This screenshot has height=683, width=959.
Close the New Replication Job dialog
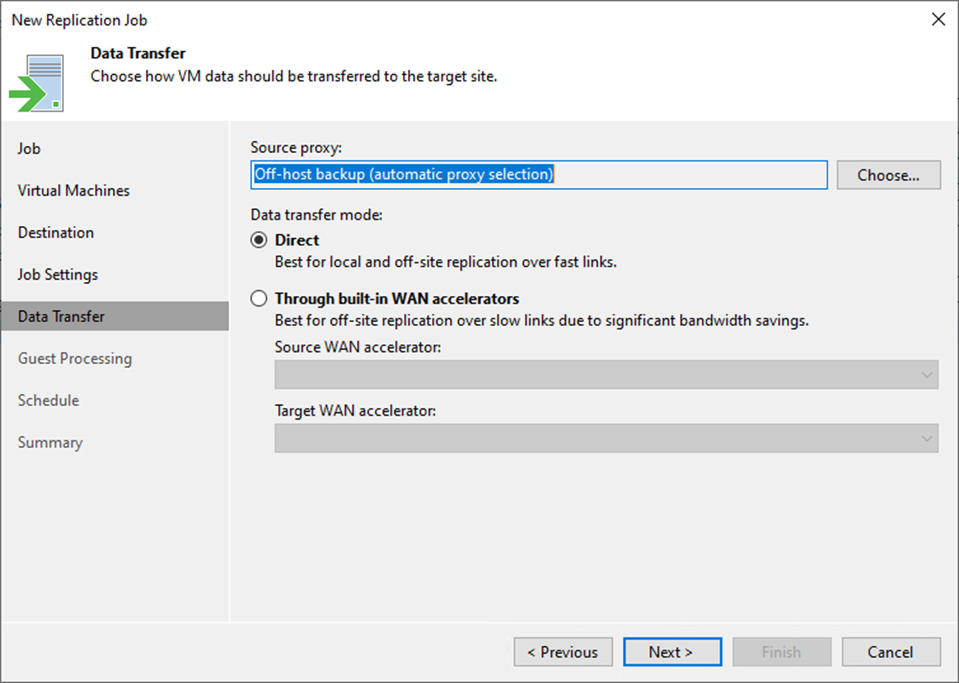[x=938, y=20]
